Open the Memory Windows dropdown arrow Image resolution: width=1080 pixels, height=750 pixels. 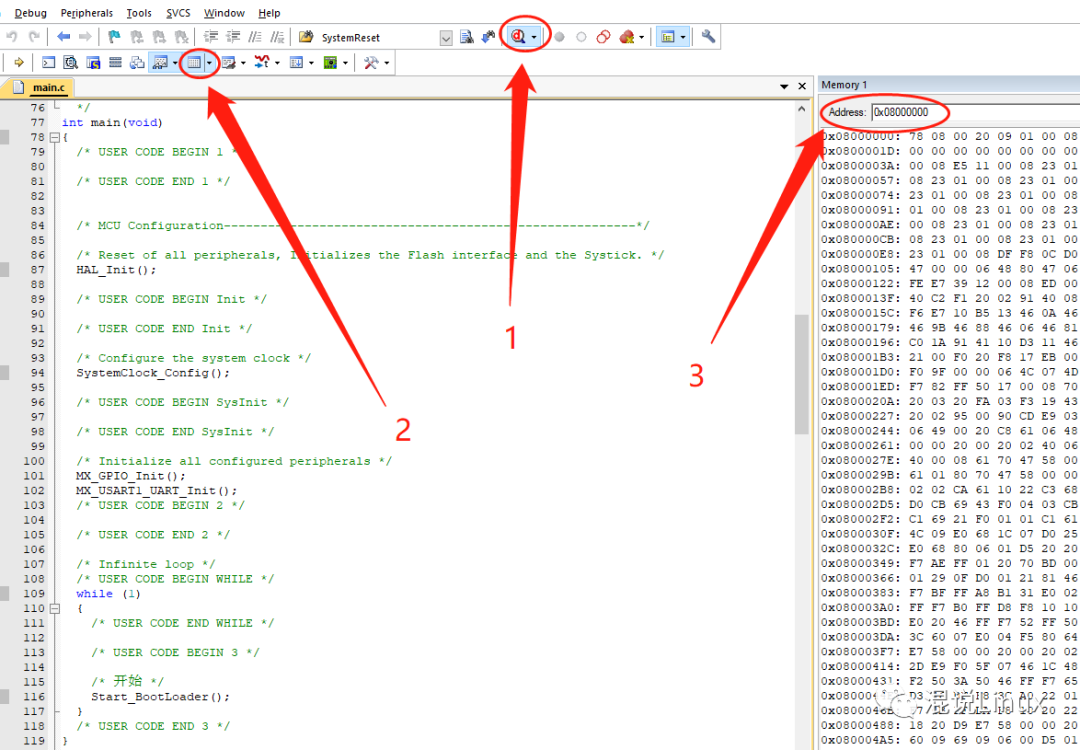tap(209, 63)
